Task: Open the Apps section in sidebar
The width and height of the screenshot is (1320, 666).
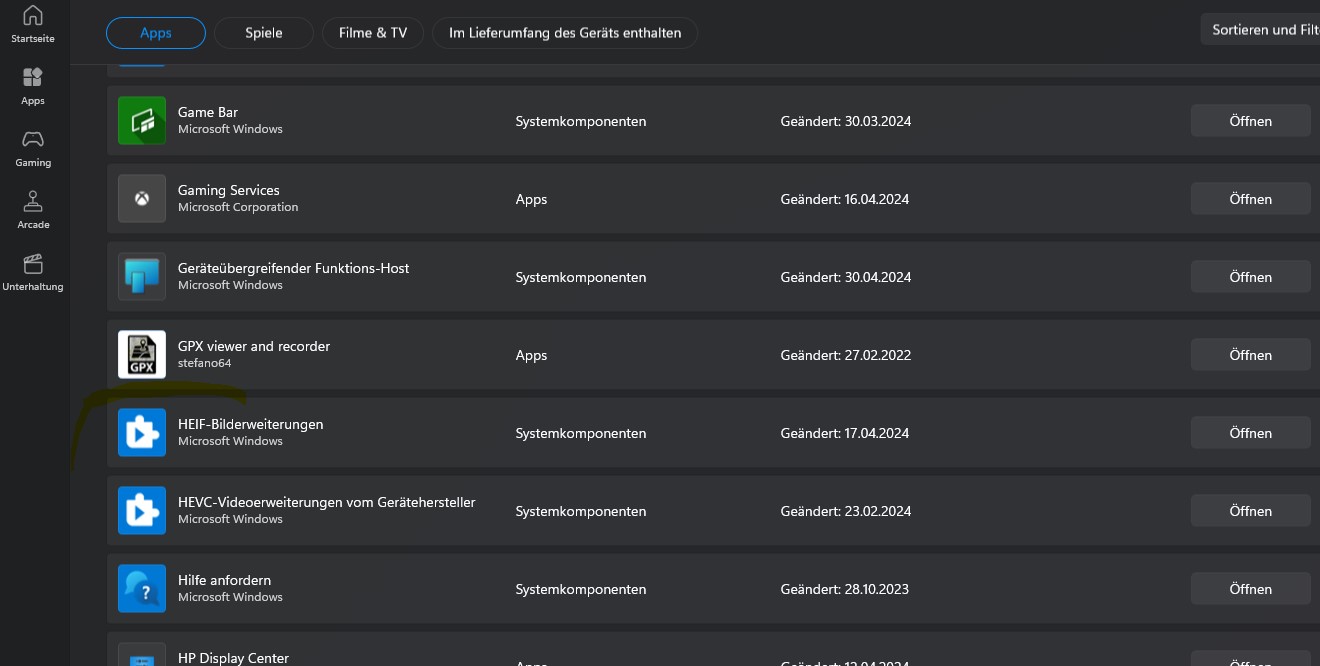Action: [x=33, y=85]
